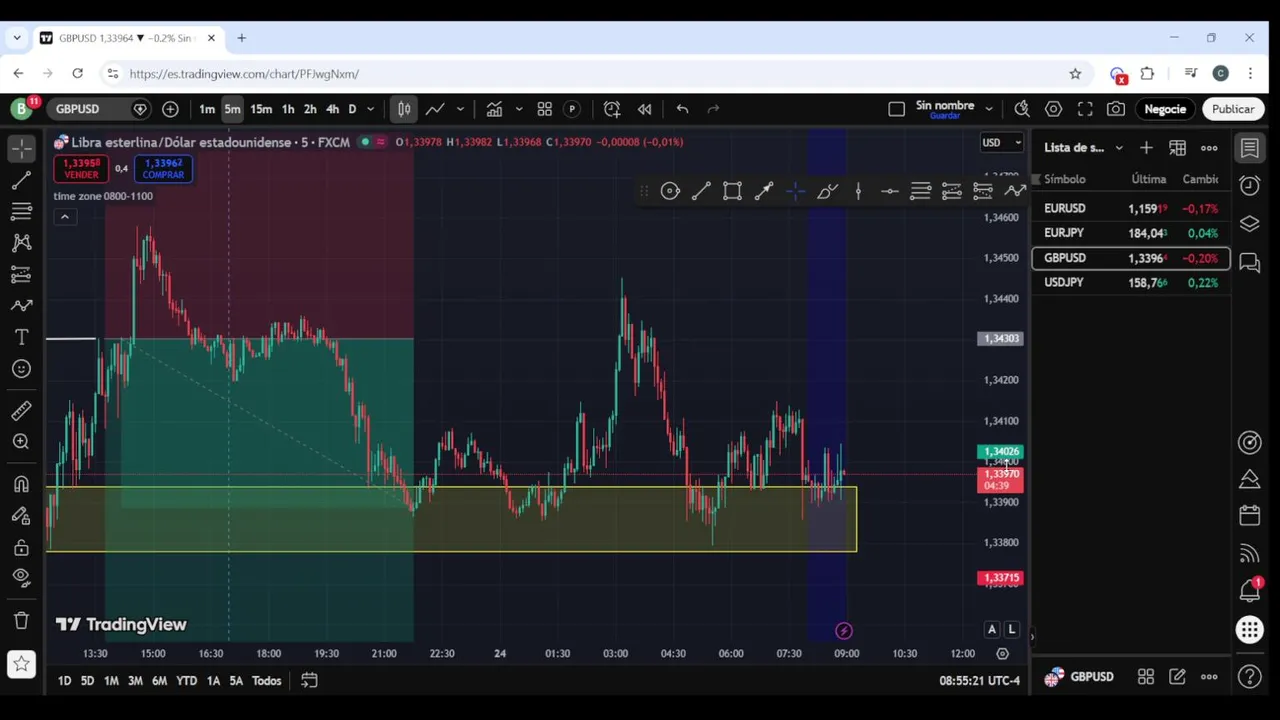Image resolution: width=1280 pixels, height=720 pixels.
Task: Open advanced view of watchlist
Action: [1177, 148]
